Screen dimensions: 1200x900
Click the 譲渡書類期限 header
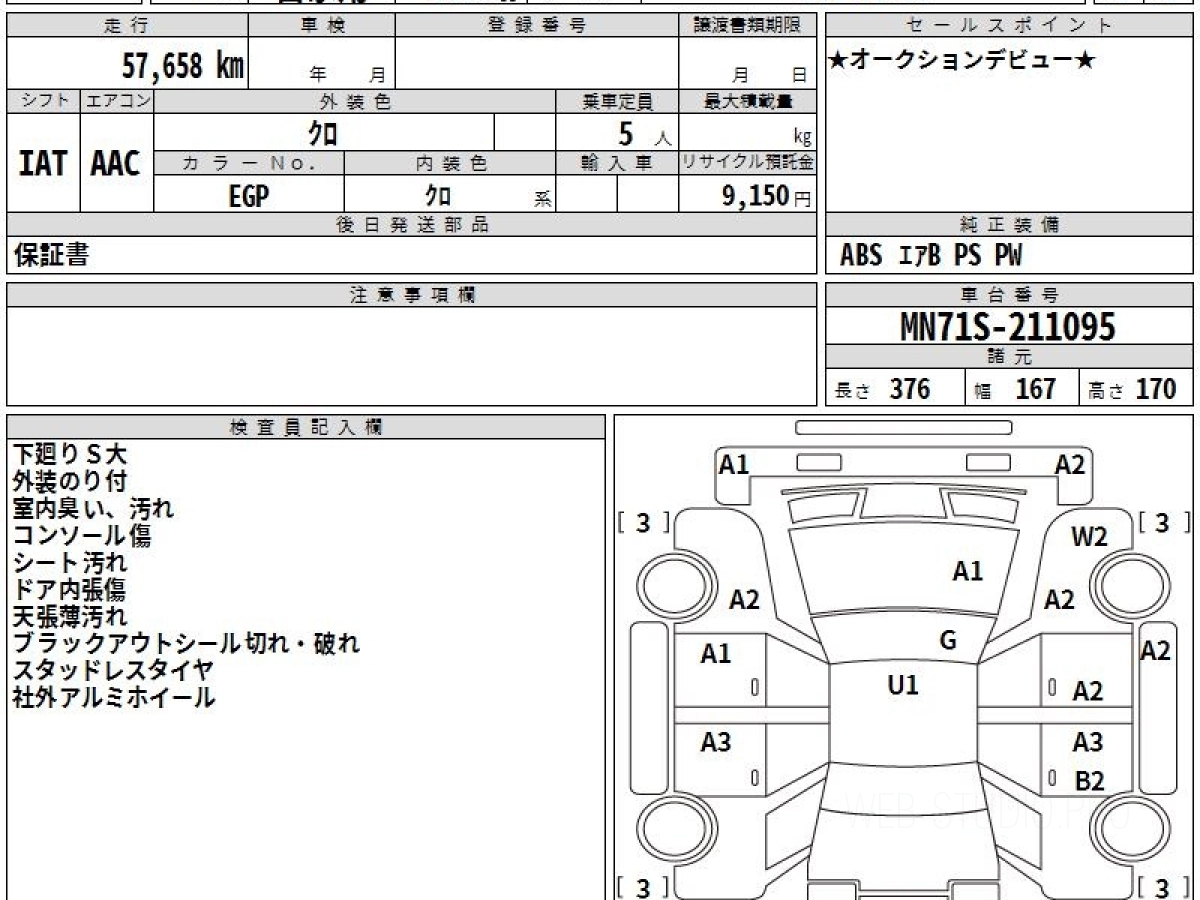tap(747, 26)
